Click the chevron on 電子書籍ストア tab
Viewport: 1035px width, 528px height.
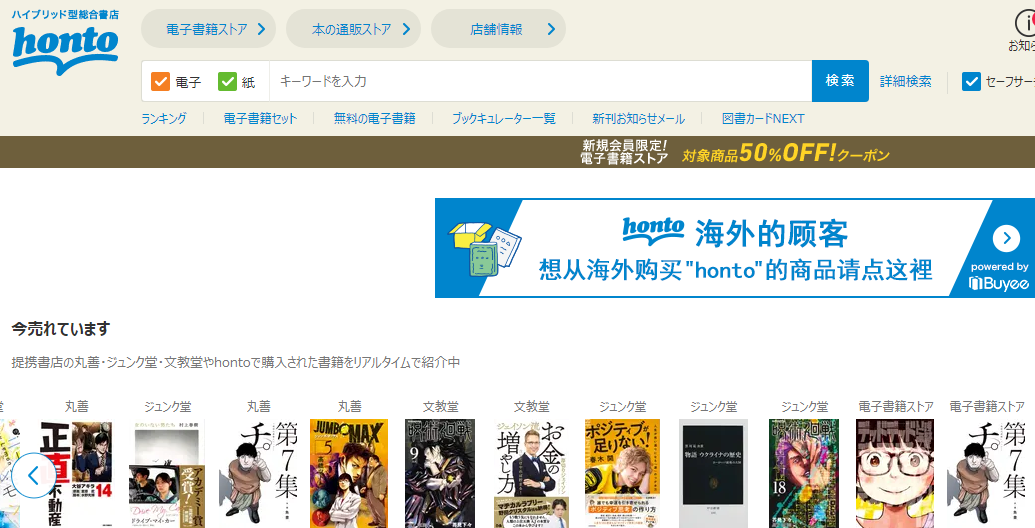pyautogui.click(x=261, y=29)
